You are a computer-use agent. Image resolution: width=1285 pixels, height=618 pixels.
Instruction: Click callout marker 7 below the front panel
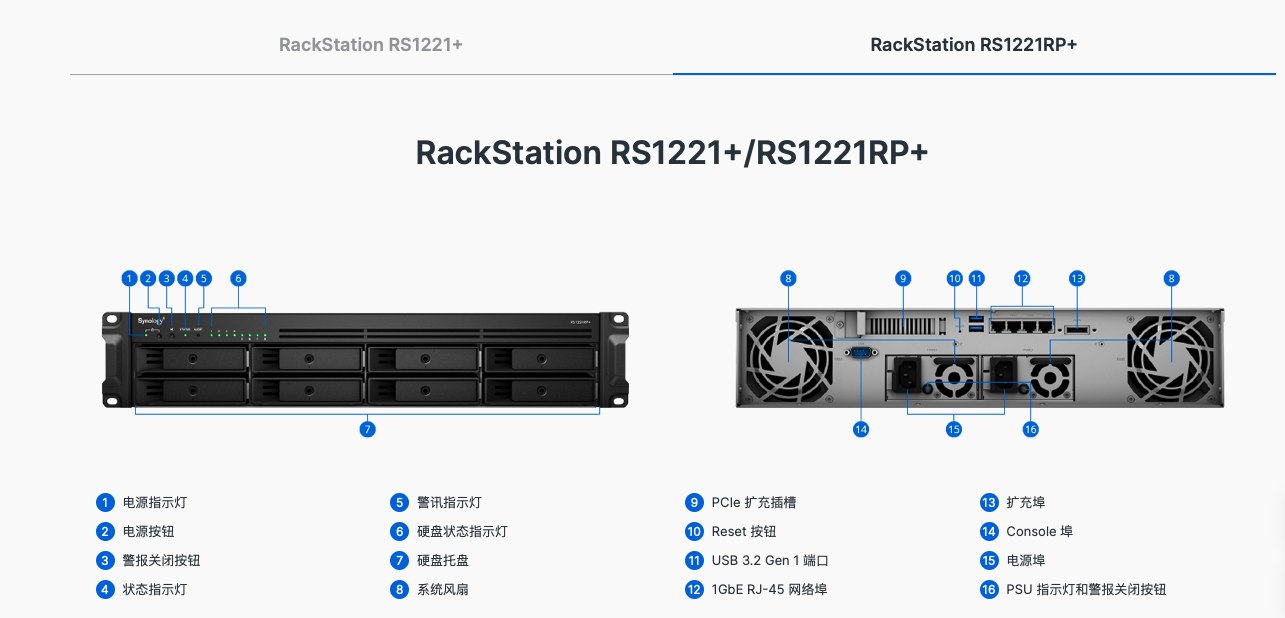pos(367,428)
